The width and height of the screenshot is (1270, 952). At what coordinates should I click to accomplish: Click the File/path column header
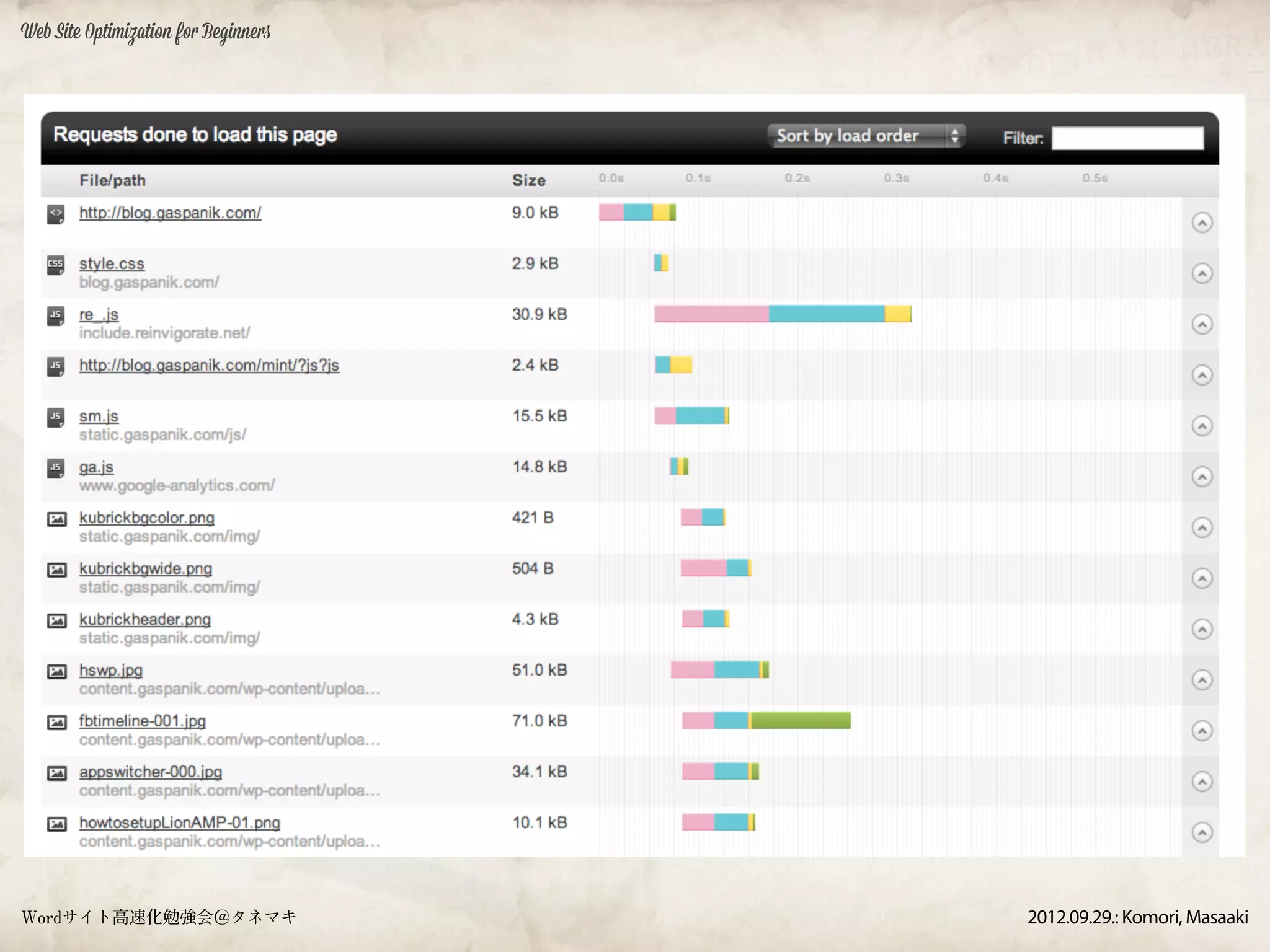(x=112, y=180)
